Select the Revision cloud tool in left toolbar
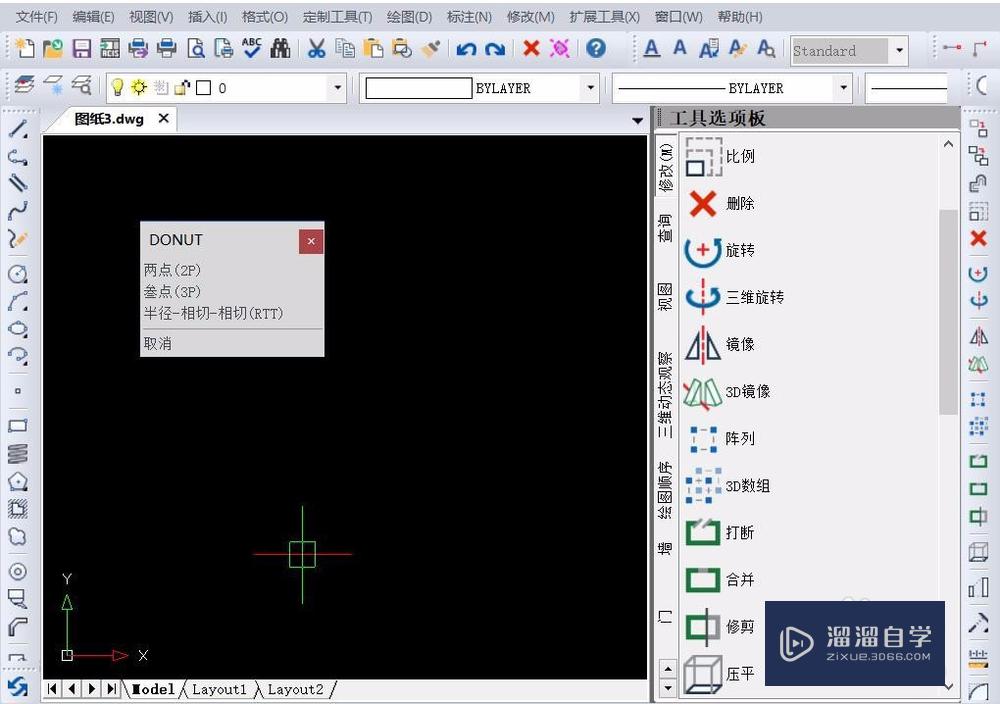 click(18, 536)
